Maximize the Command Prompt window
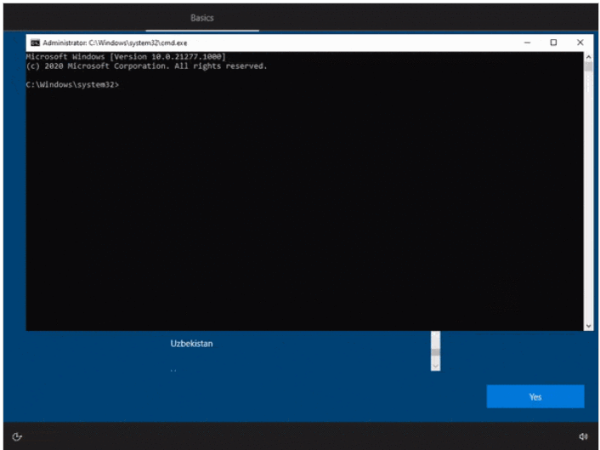The width and height of the screenshot is (600, 450). pos(553,43)
